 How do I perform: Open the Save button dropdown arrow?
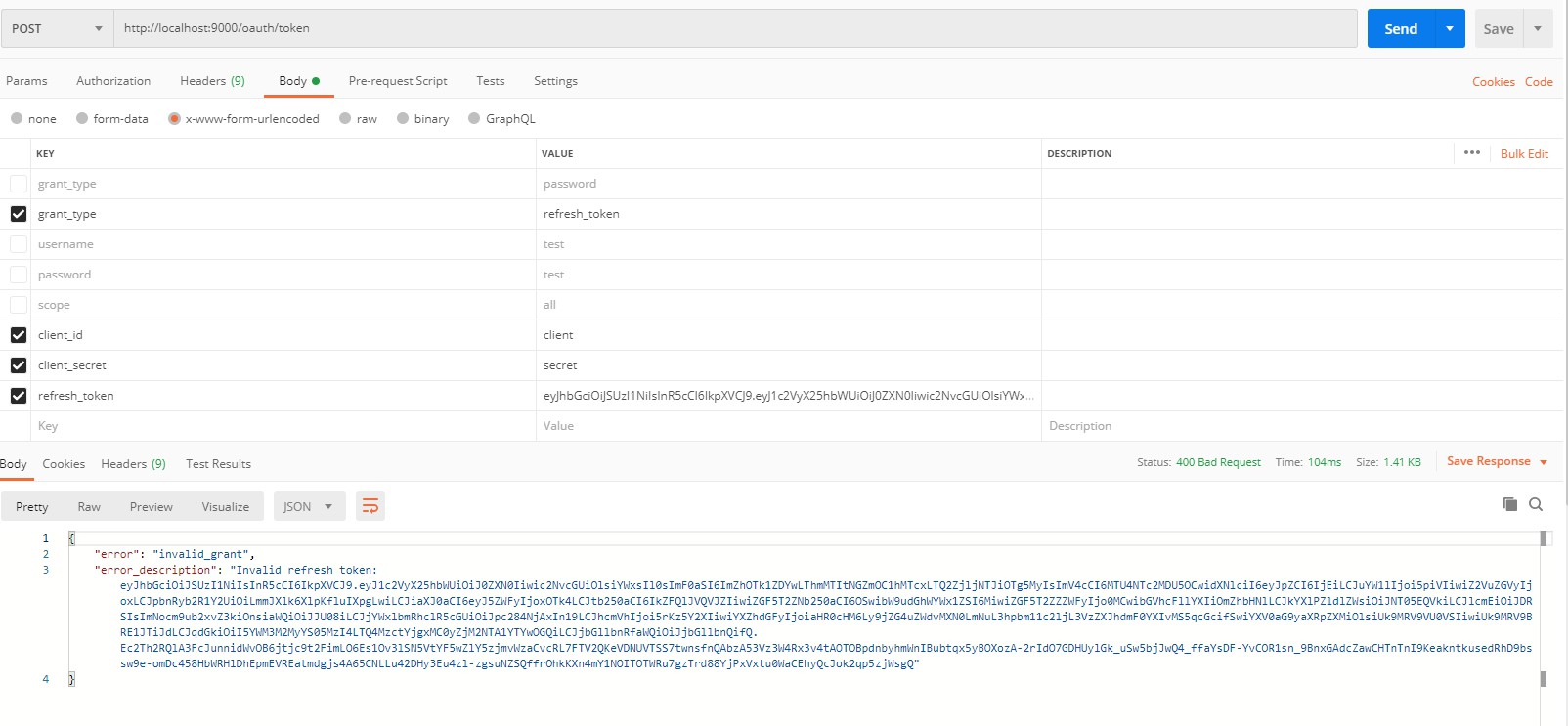click(1538, 28)
